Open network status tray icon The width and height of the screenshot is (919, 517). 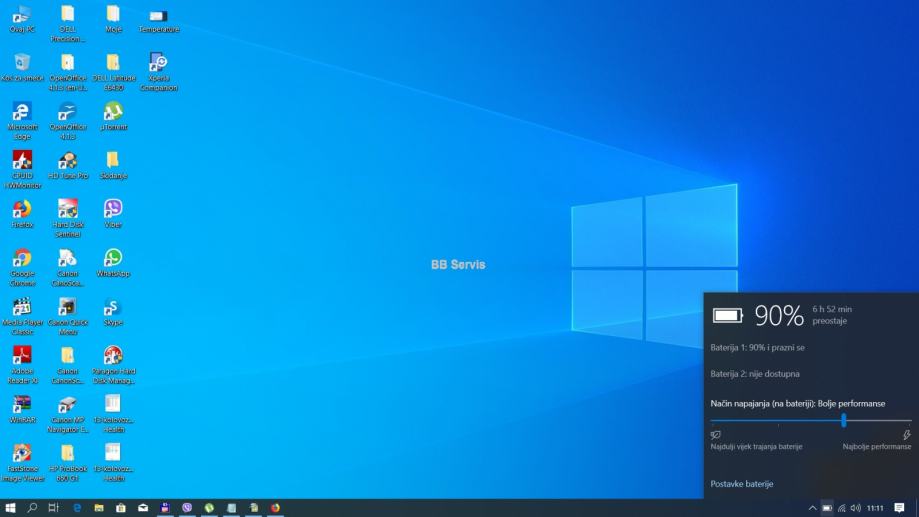[842, 508]
